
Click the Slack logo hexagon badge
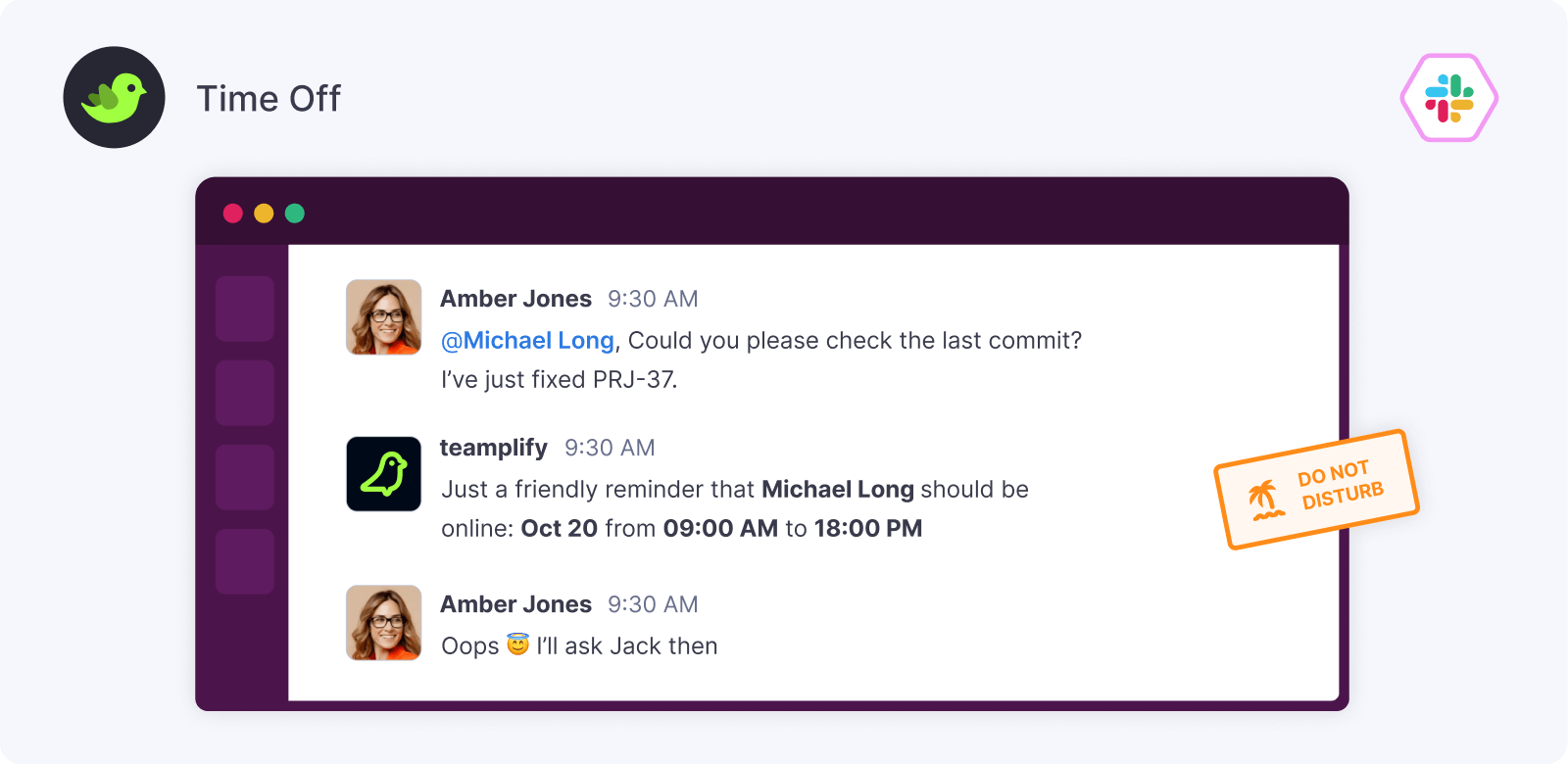click(x=1448, y=98)
